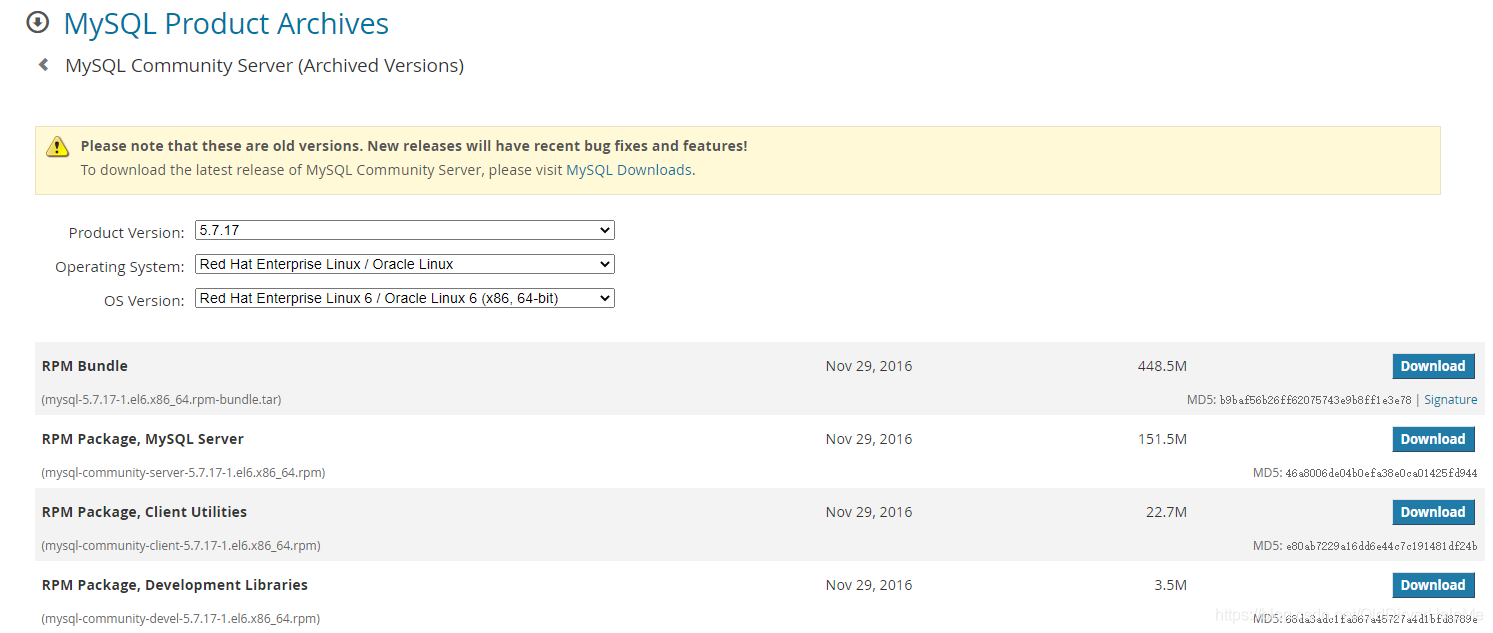The image size is (1493, 633).
Task: Click the 151.5M size value
Action: pos(1162,439)
